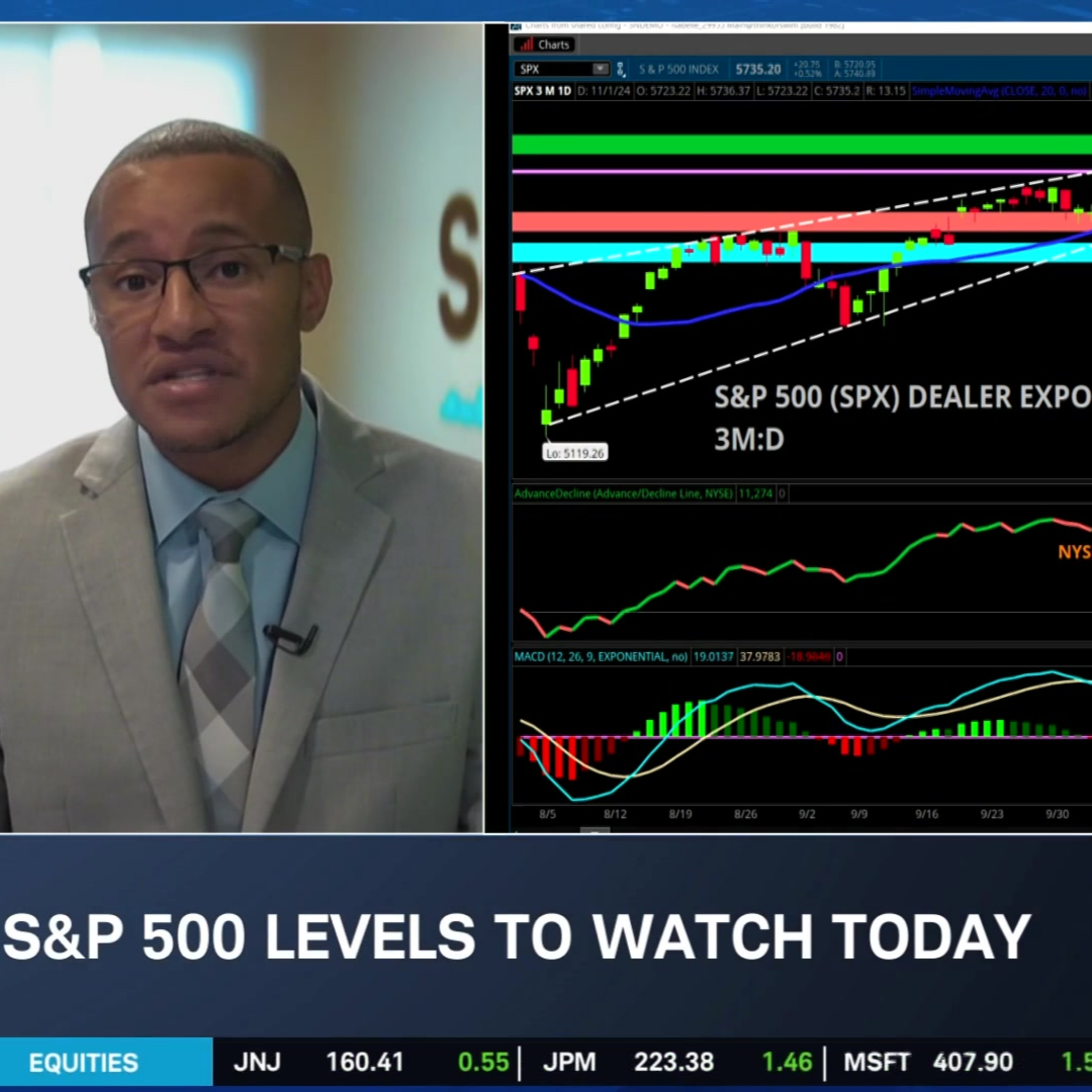This screenshot has height=1092, width=1092.
Task: Click the open value 'O: 5723.22'
Action: click(x=664, y=91)
